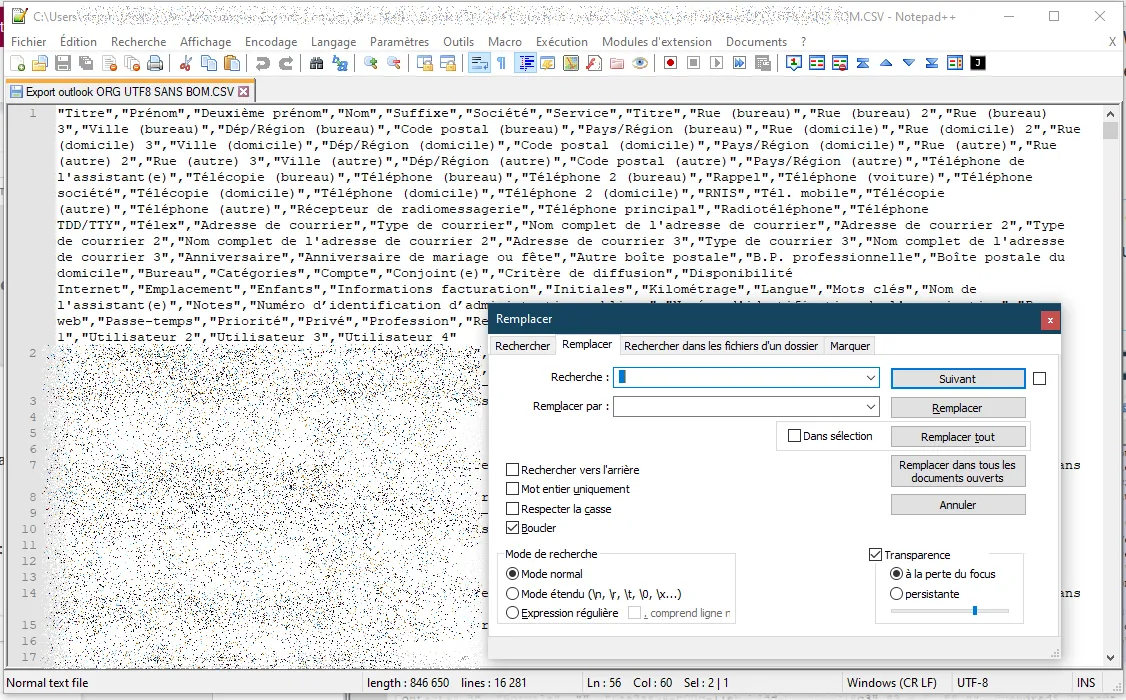This screenshot has width=1126, height=700.
Task: Click the Annuler button
Action: [958, 505]
